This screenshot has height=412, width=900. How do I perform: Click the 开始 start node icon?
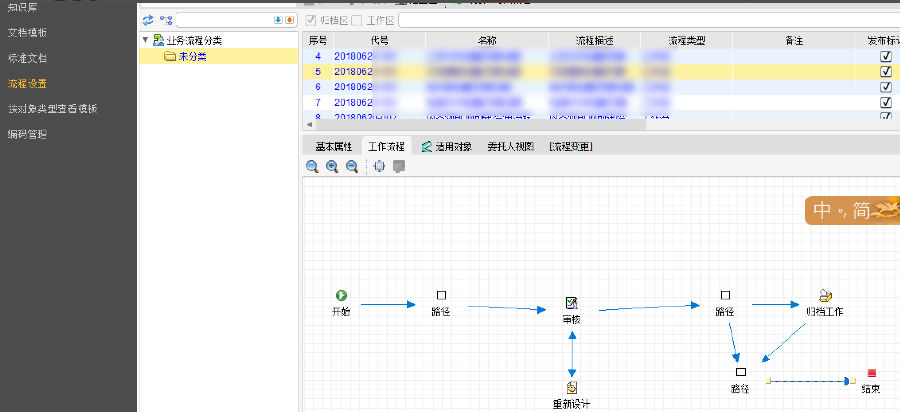click(341, 295)
